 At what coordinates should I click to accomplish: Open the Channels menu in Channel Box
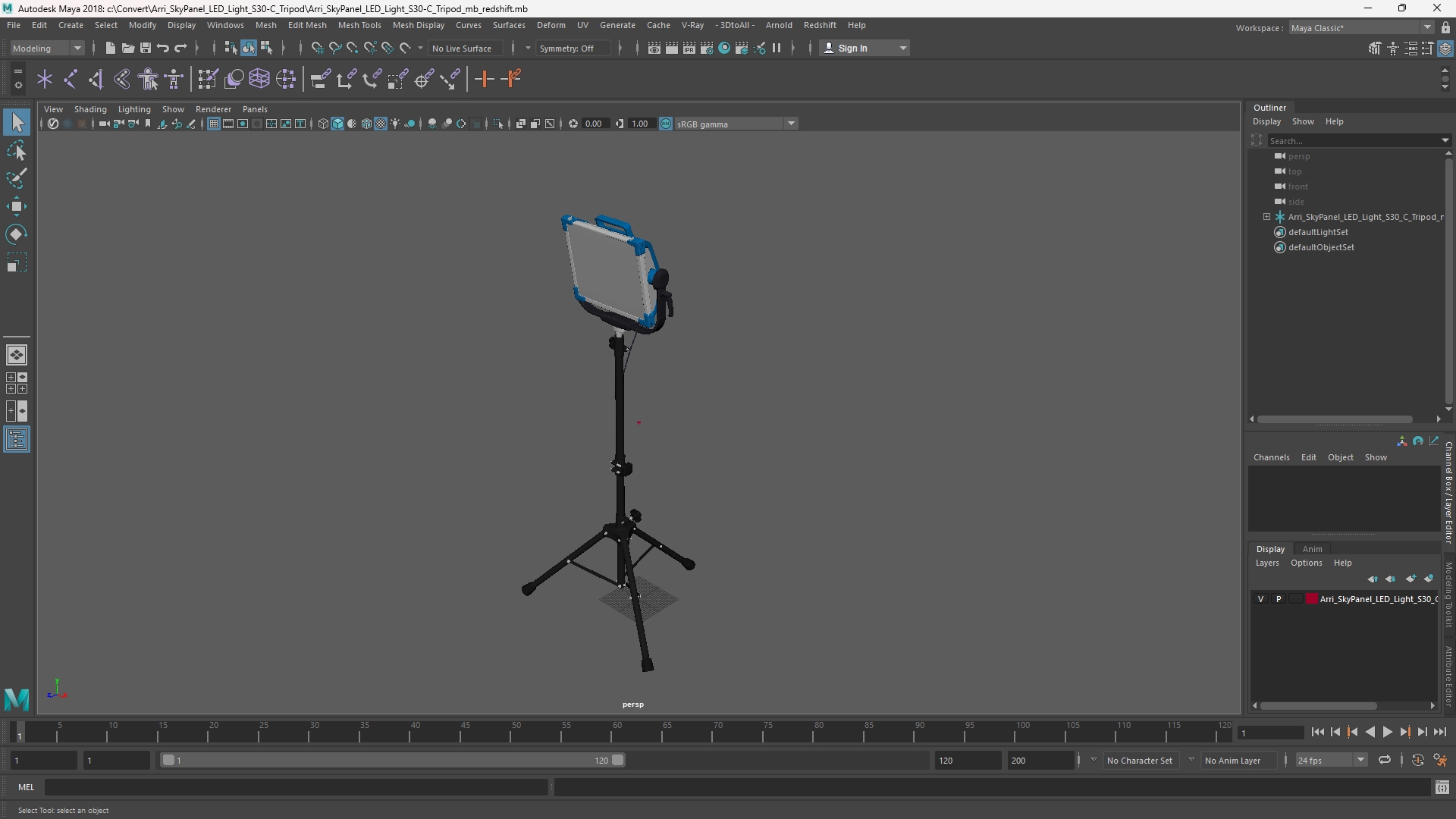(x=1272, y=457)
